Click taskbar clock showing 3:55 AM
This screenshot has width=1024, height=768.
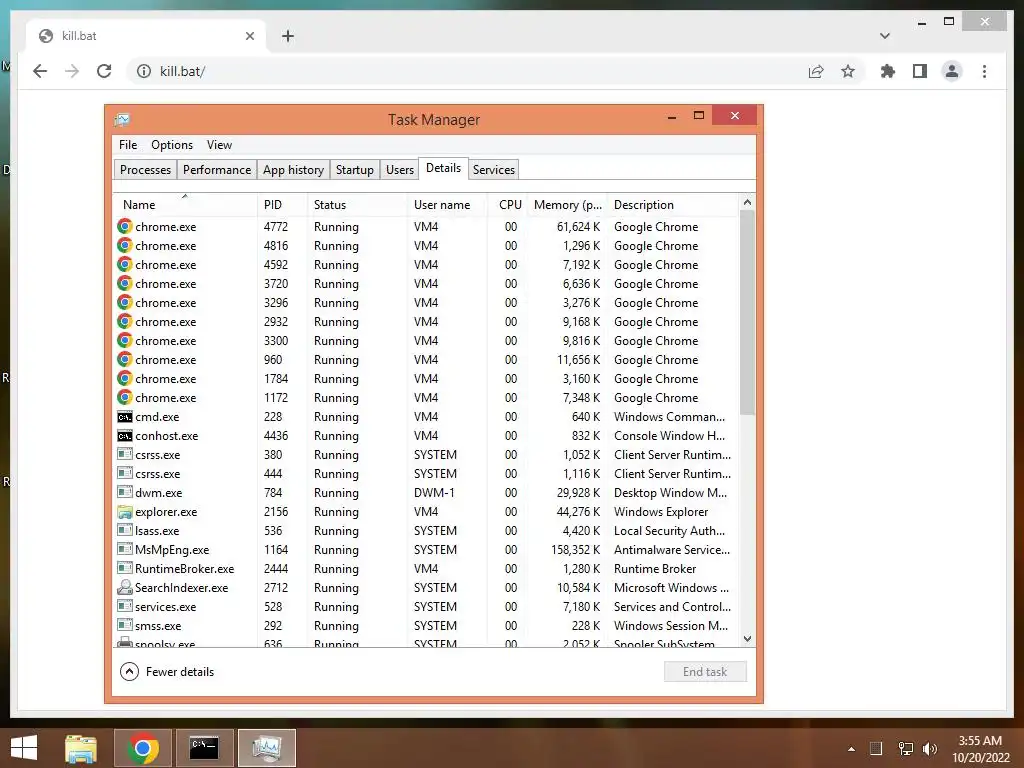[980, 748]
